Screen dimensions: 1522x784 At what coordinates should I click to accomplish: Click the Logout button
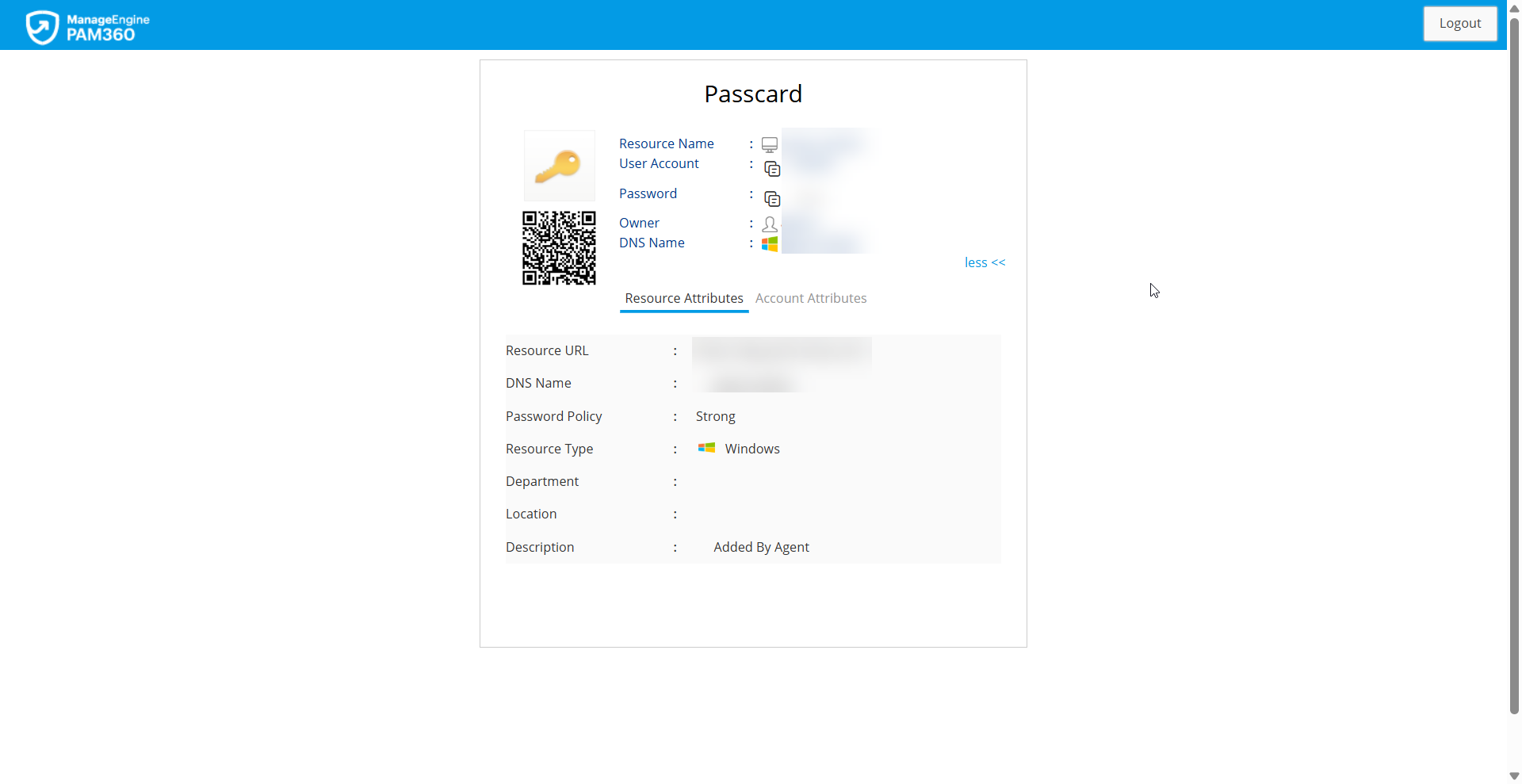1459,23
